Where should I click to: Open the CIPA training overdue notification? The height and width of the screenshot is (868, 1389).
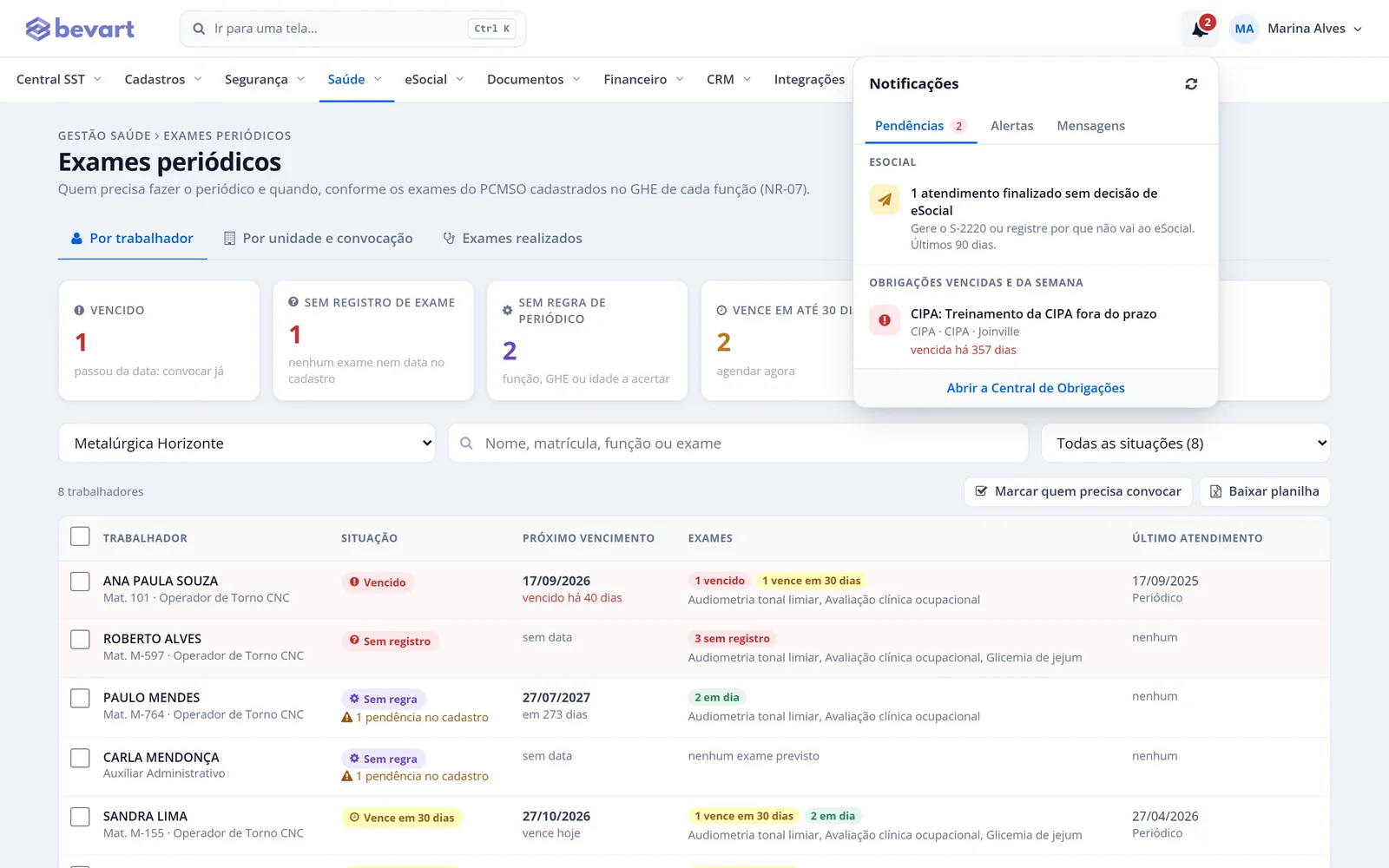[x=1036, y=332]
